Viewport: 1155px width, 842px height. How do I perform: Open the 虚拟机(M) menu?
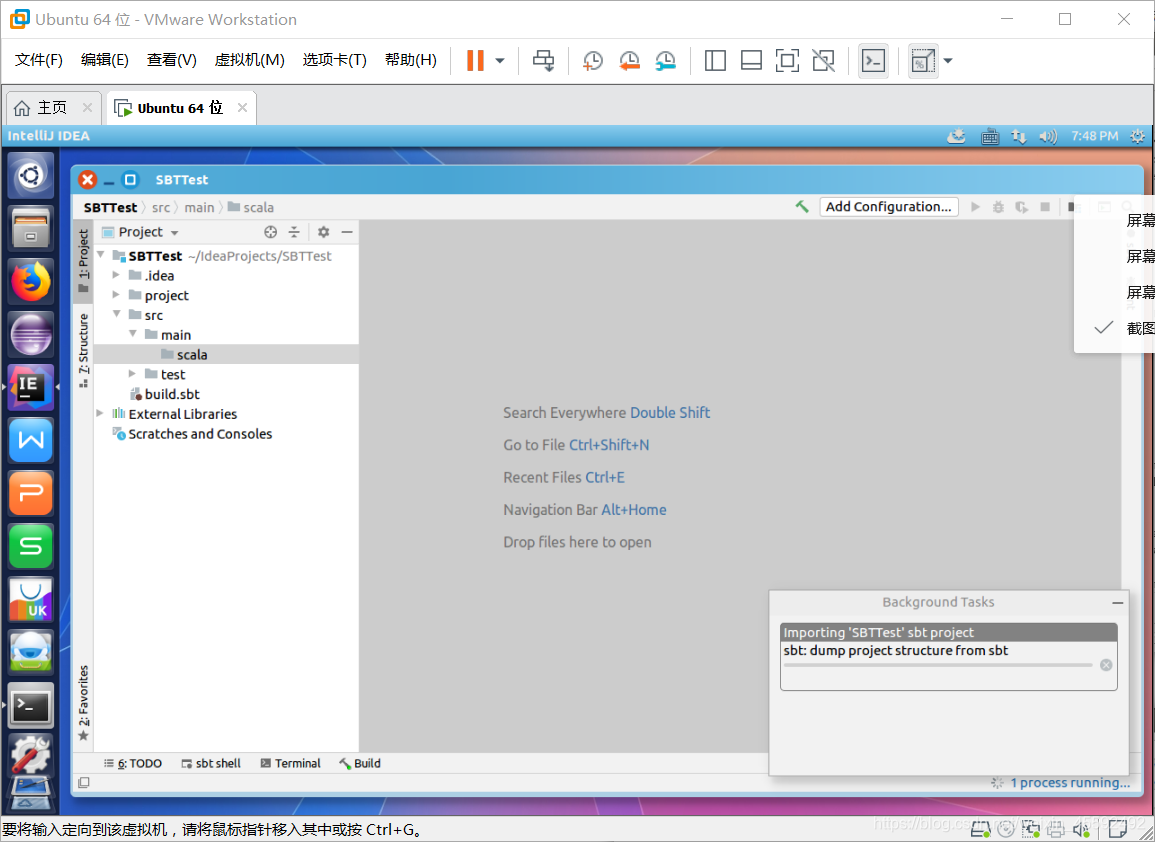[249, 59]
